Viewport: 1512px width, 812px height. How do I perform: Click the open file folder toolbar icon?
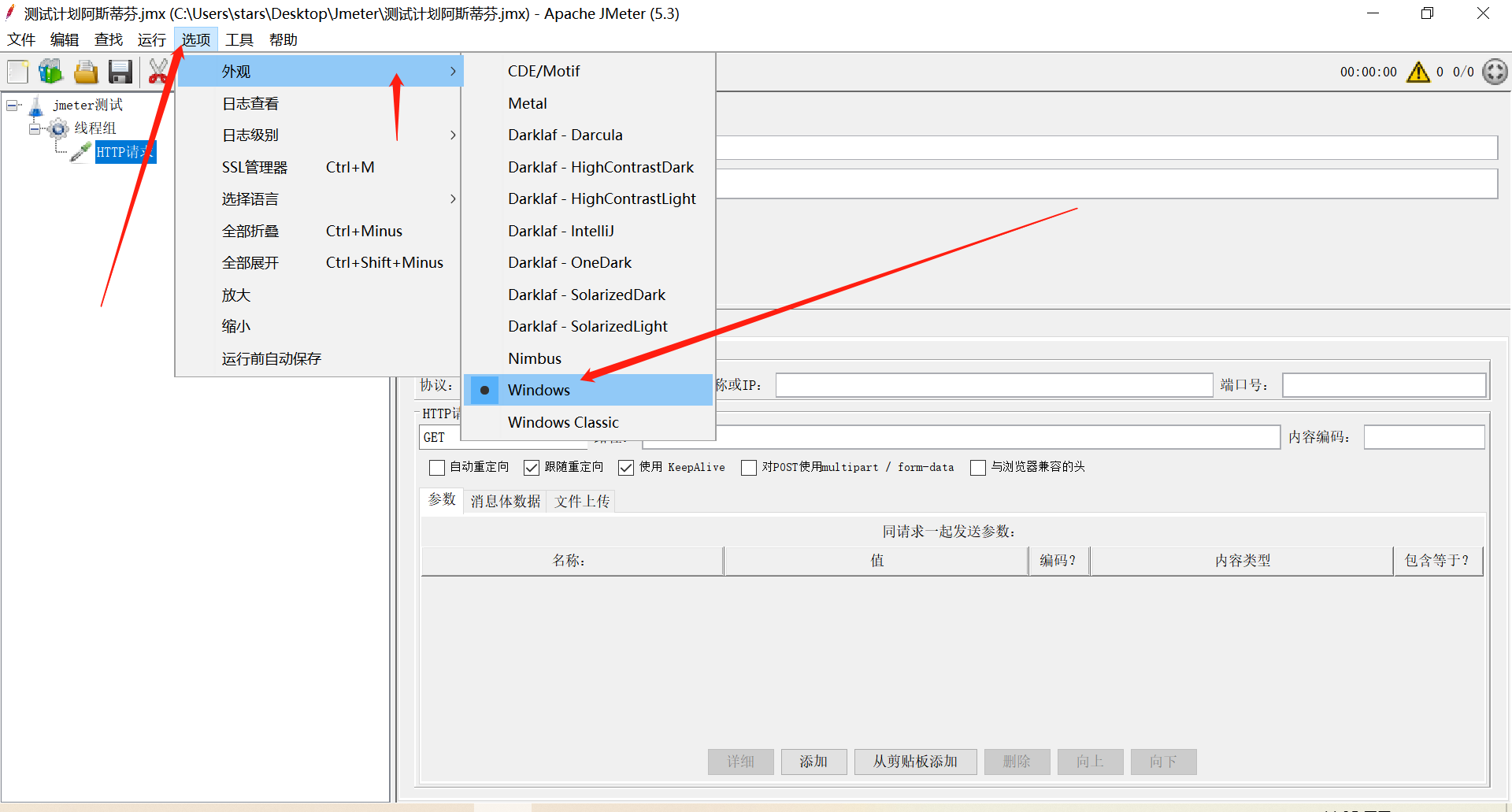[85, 72]
